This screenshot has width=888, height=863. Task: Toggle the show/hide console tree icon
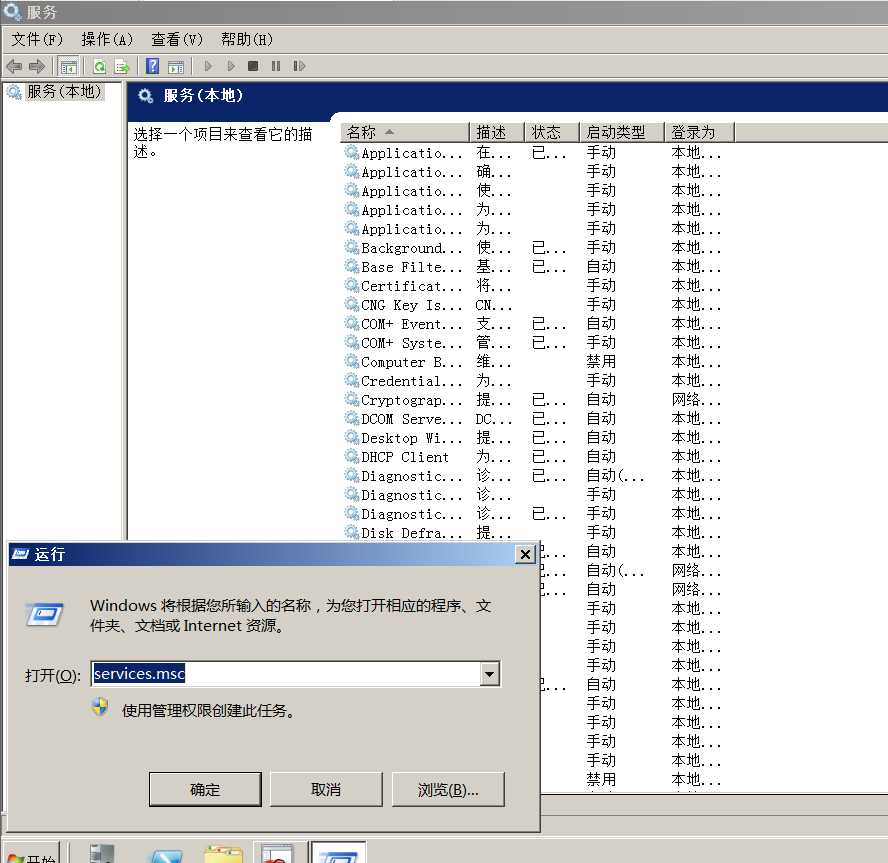click(69, 66)
